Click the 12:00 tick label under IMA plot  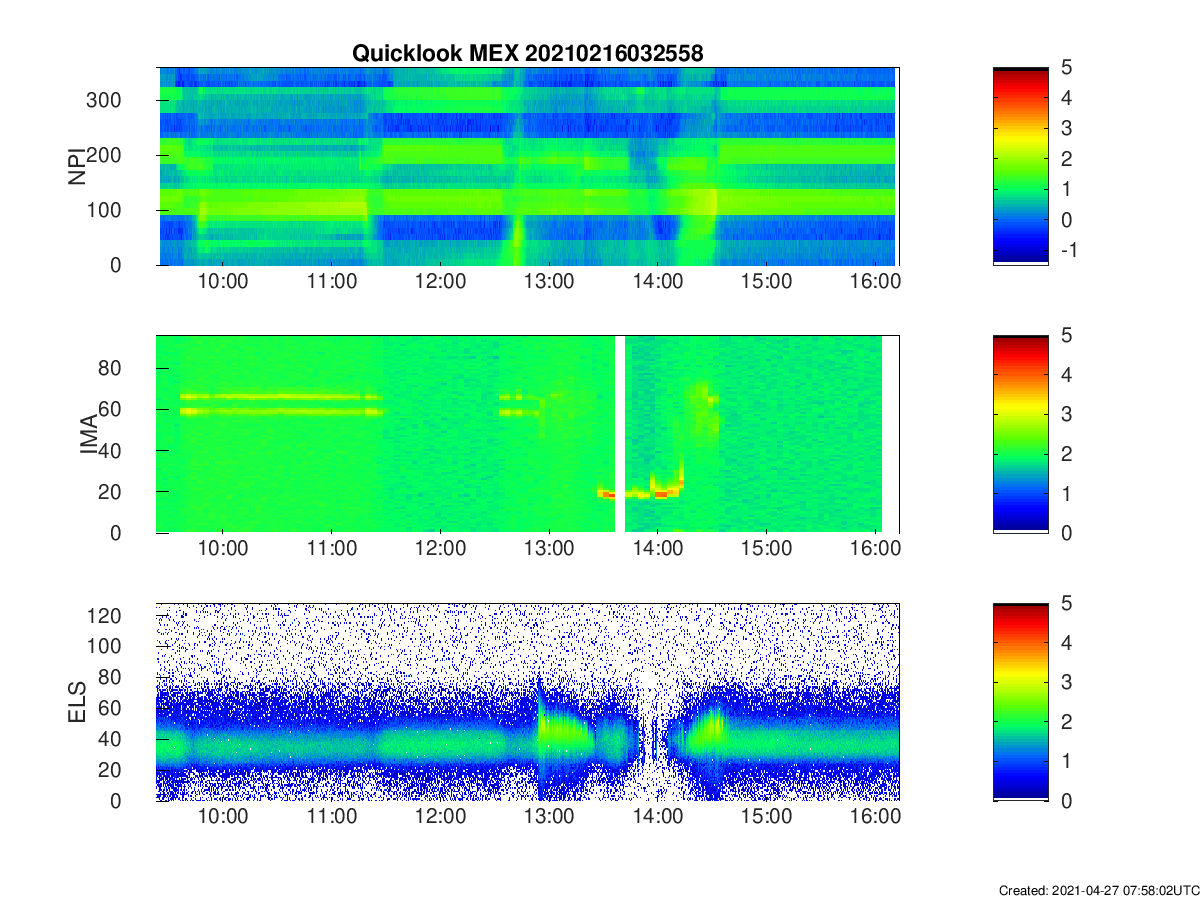[x=440, y=549]
